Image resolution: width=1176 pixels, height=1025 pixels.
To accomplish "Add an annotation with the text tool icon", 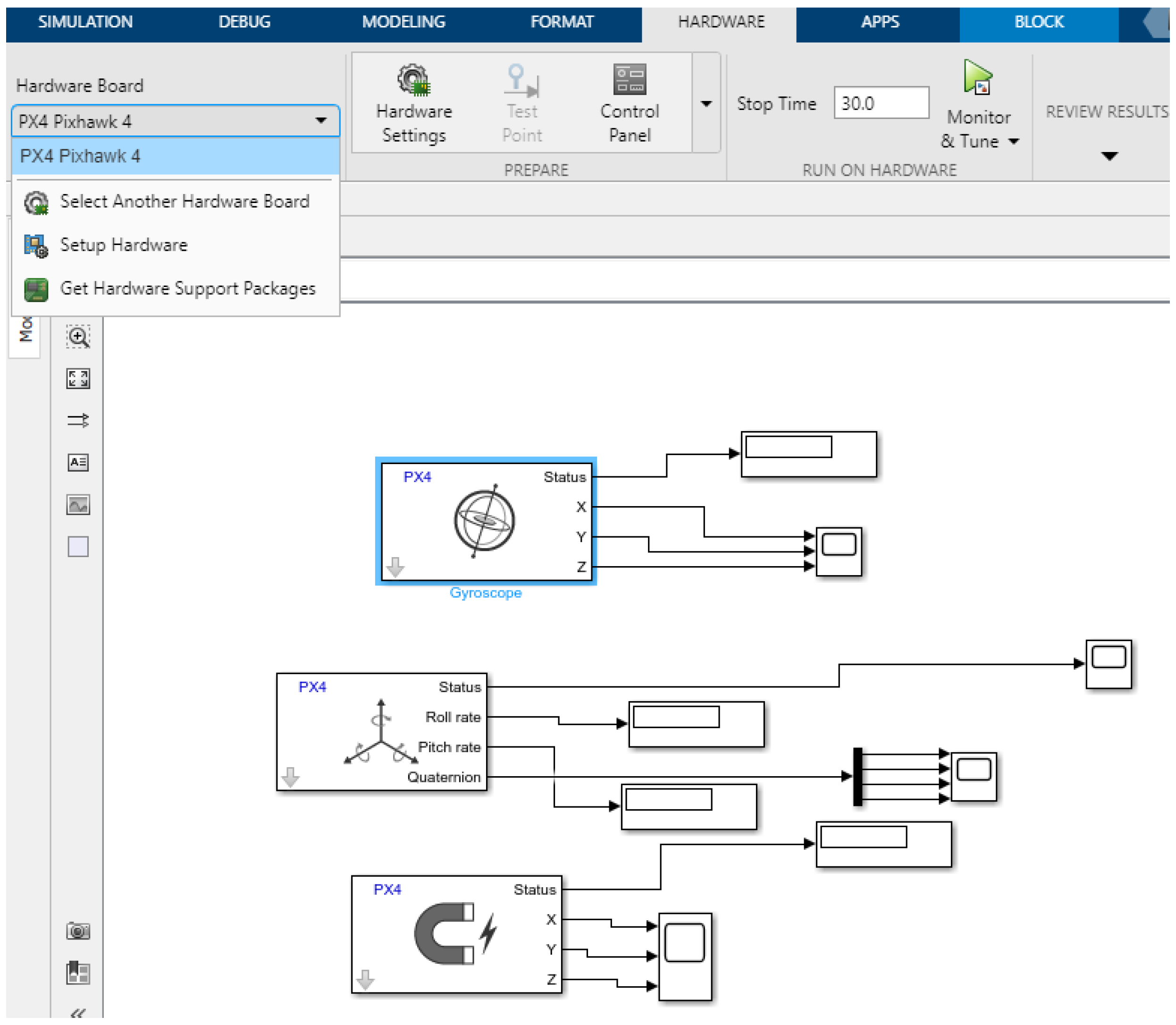I will coord(78,462).
